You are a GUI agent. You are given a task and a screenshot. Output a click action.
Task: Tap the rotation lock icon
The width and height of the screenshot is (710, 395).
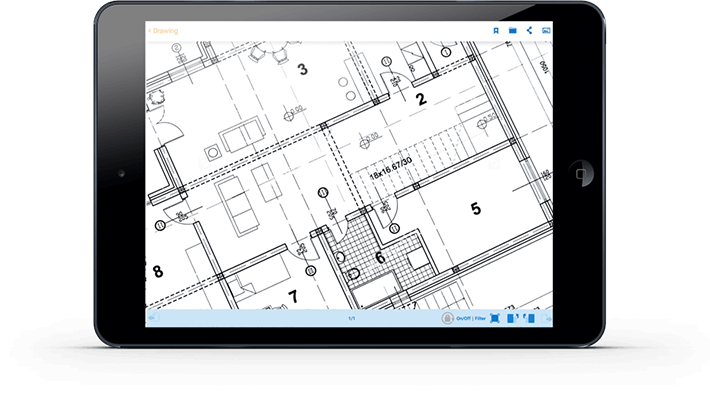point(447,318)
